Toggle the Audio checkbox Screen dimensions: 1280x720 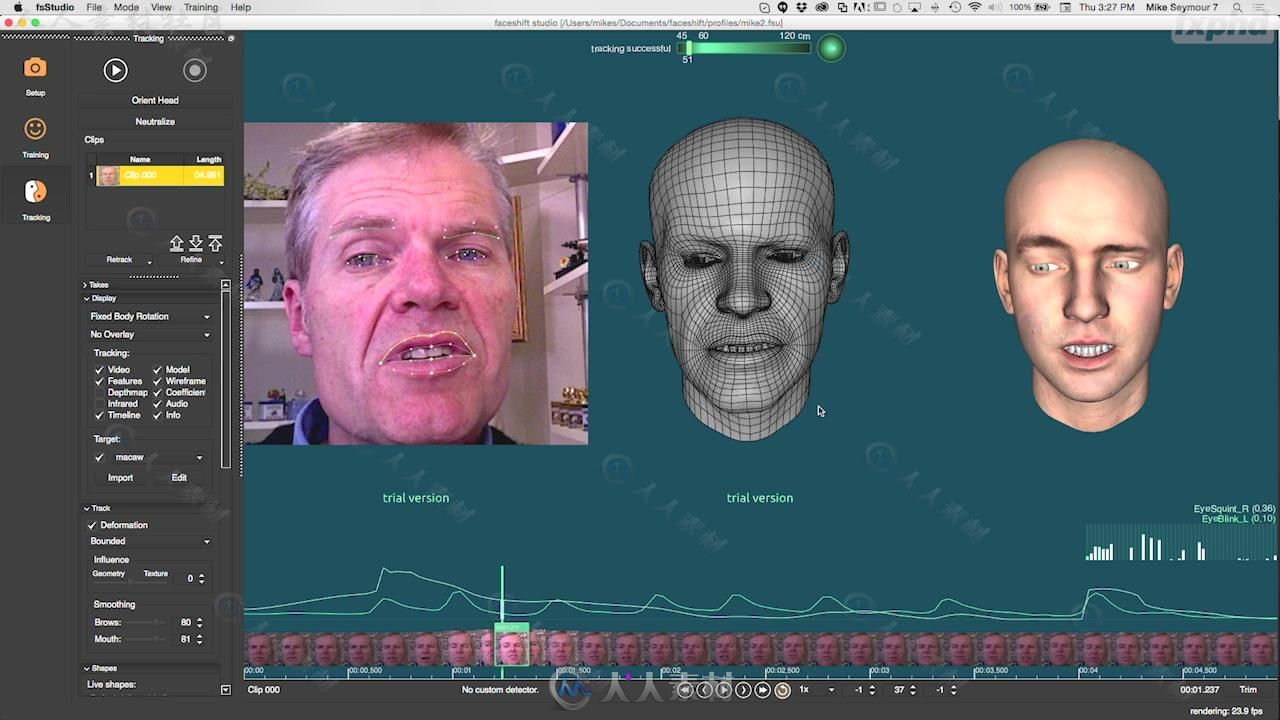click(157, 404)
